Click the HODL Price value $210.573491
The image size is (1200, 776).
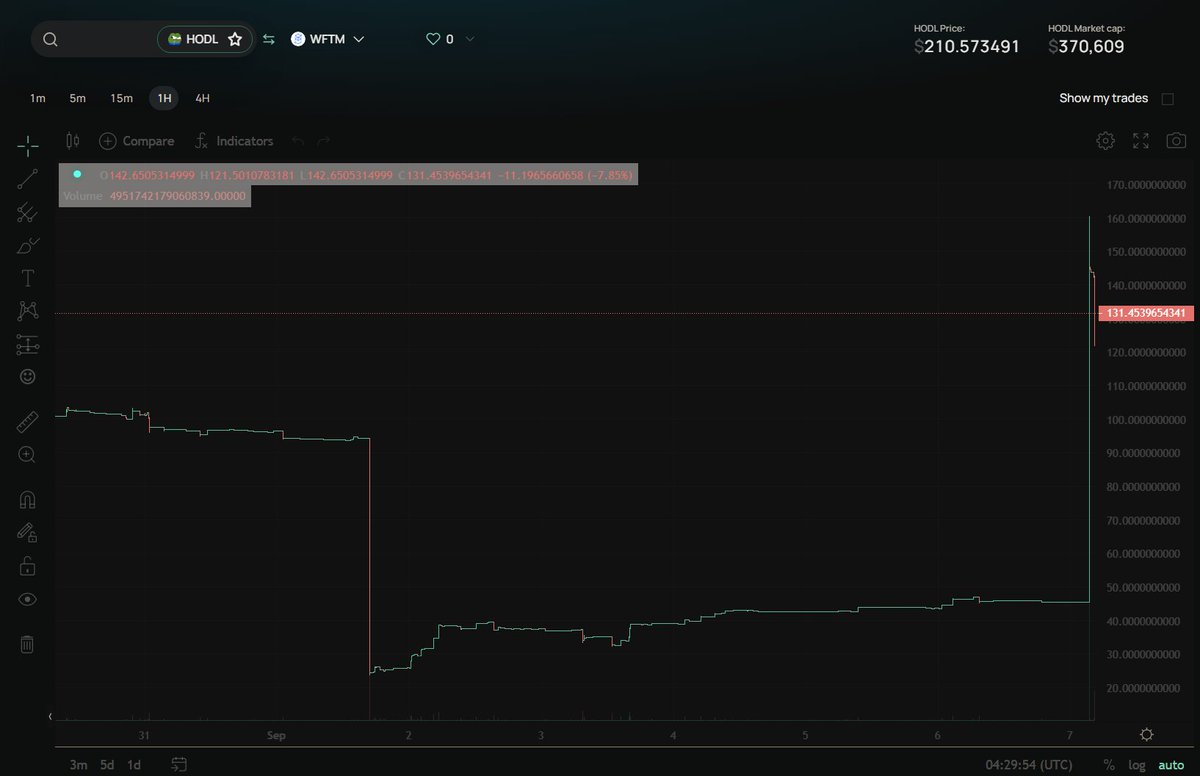point(967,46)
